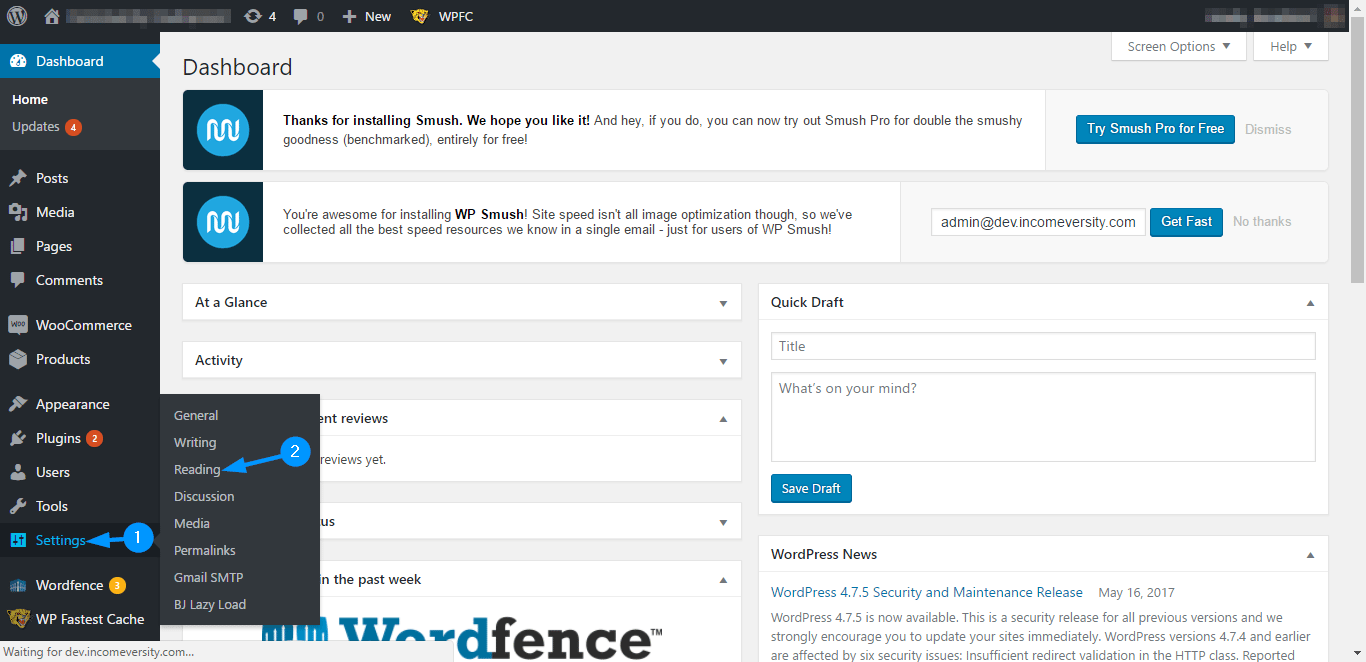Collapse the past week widget arrow
Viewport: 1366px width, 662px height.
(x=724, y=580)
